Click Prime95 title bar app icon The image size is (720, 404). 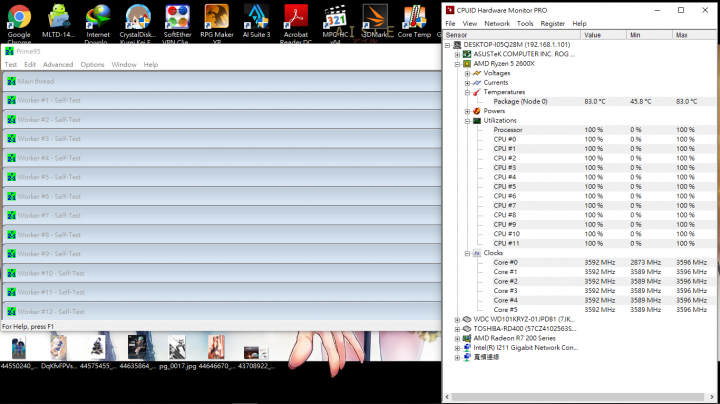pos(9,51)
